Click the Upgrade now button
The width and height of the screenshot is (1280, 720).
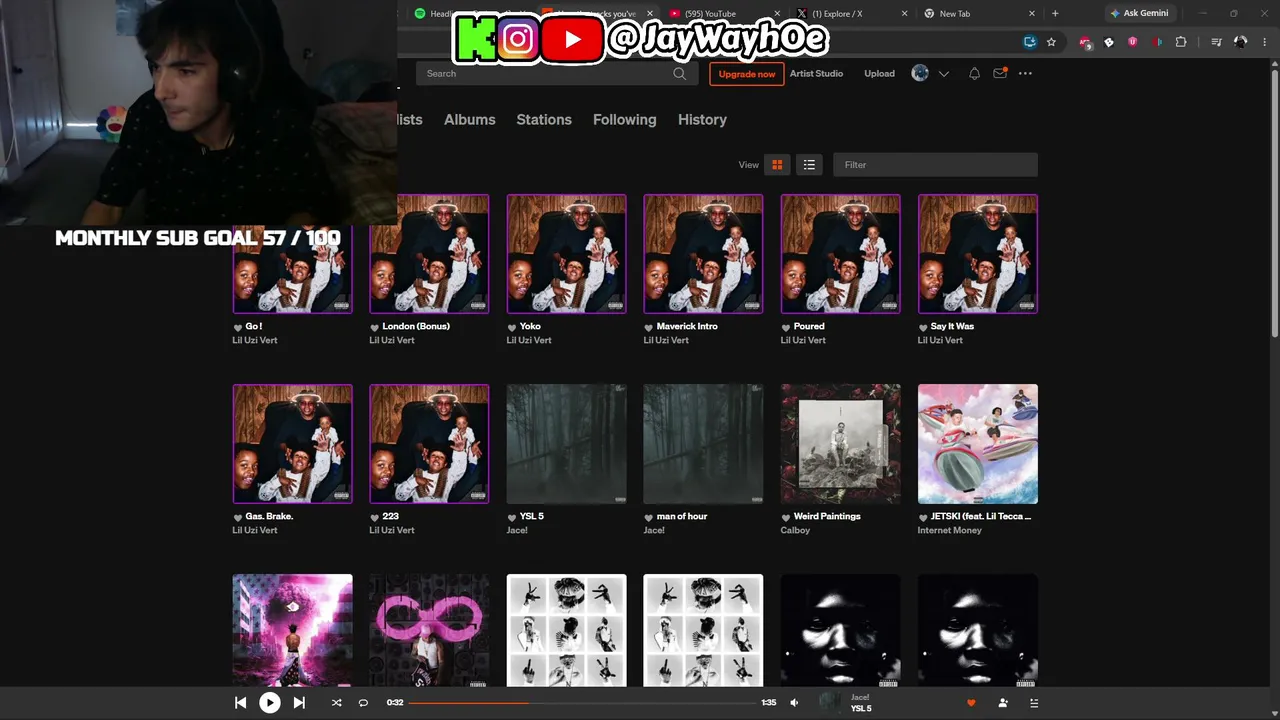(747, 74)
